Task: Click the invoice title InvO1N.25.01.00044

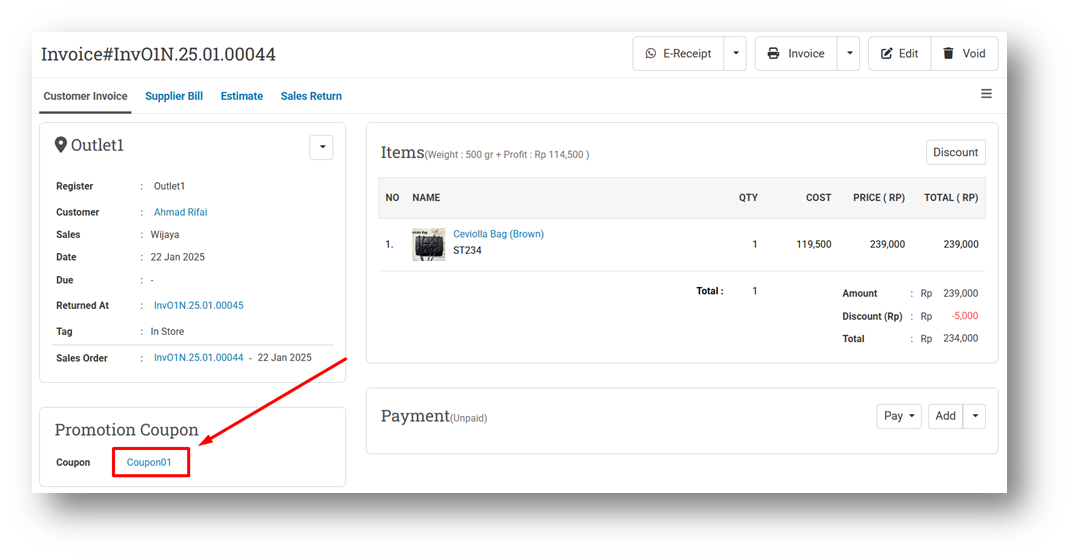Action: (x=159, y=54)
